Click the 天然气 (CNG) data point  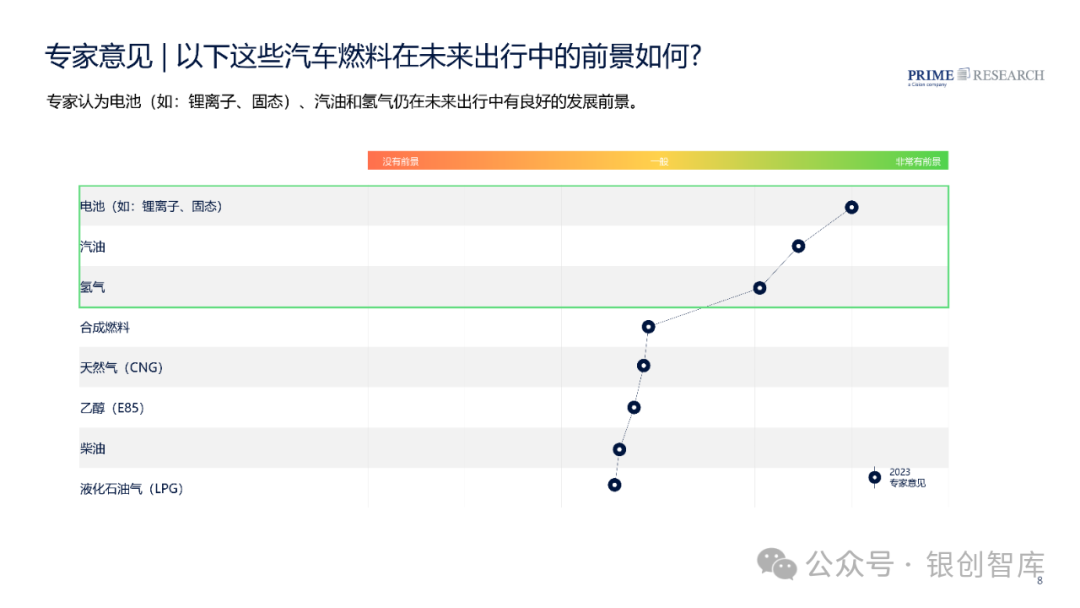point(643,366)
